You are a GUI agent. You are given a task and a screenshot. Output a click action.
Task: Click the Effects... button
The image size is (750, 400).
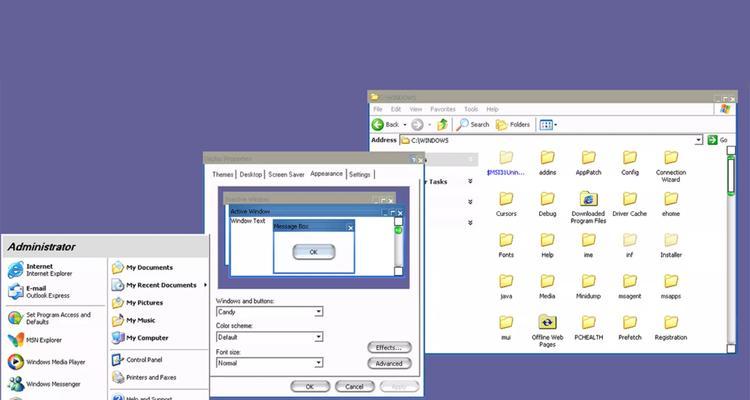389,348
